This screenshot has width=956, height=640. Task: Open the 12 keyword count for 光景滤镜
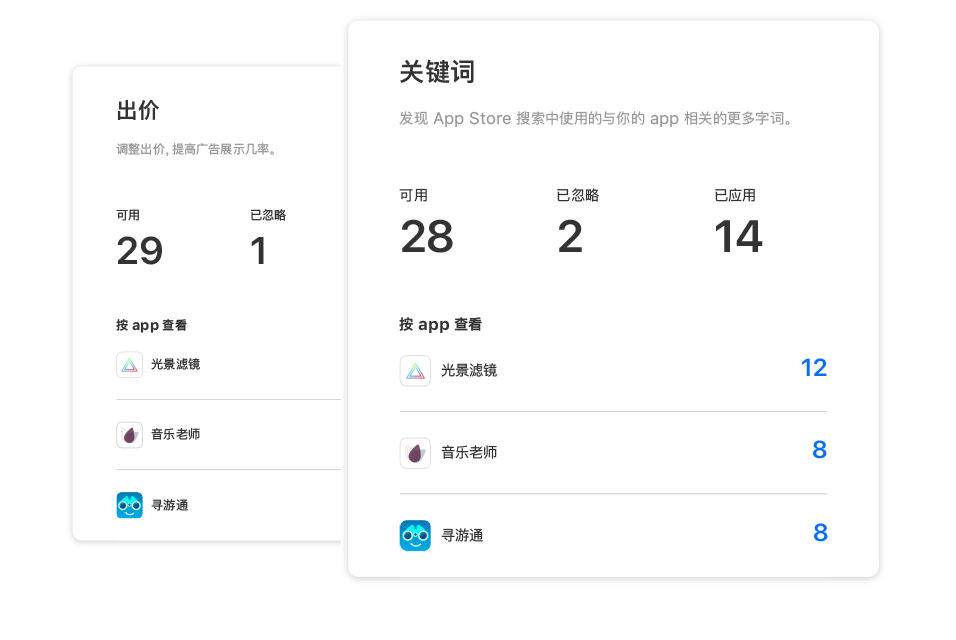pyautogui.click(x=814, y=368)
